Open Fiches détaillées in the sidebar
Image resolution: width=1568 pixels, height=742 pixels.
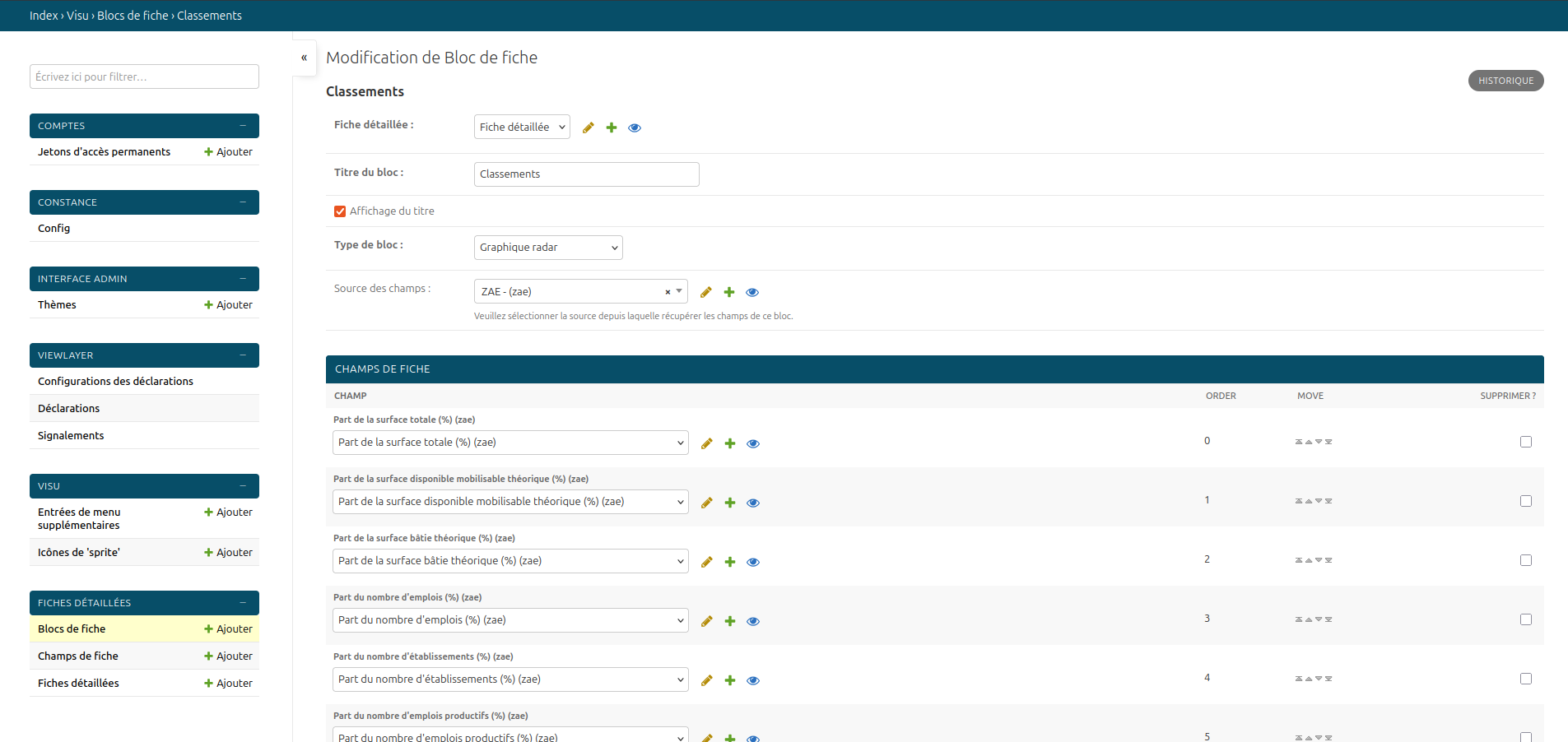tap(78, 683)
